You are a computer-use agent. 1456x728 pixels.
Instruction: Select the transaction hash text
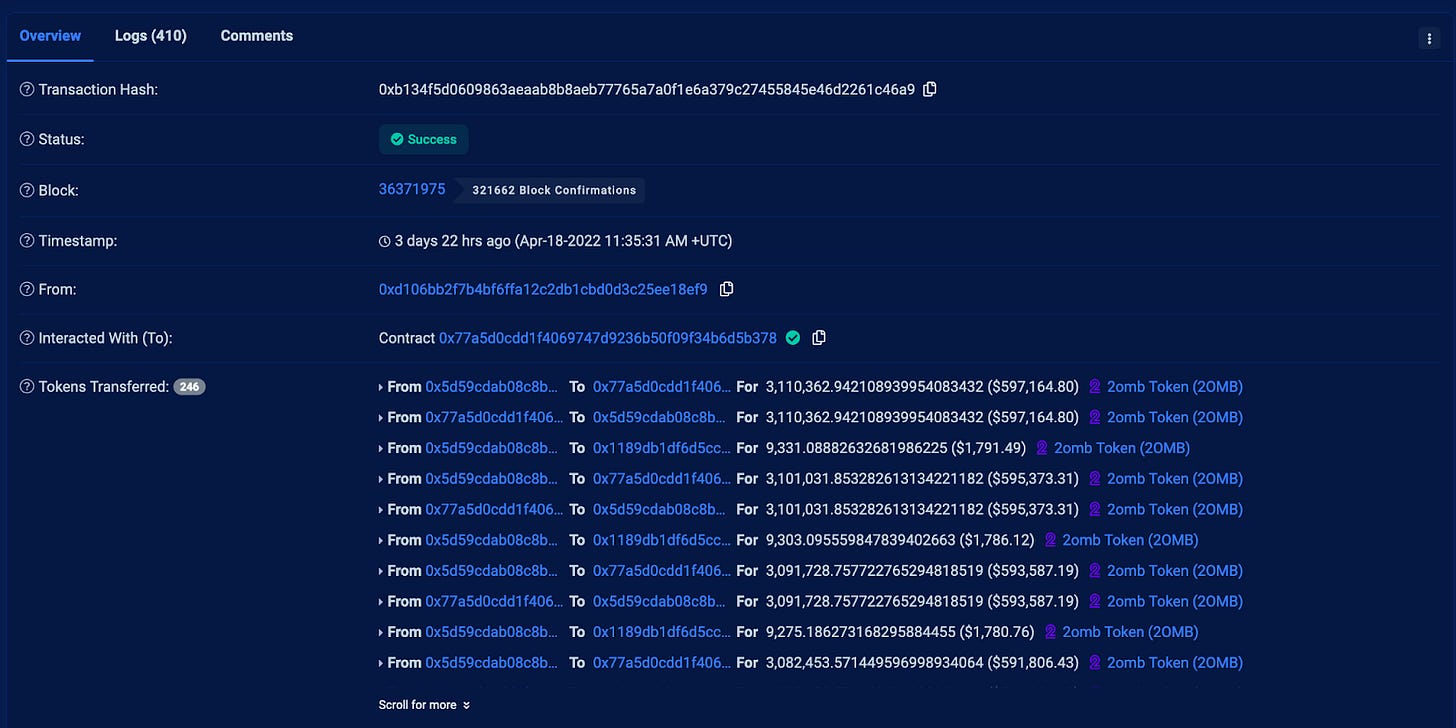[646, 89]
